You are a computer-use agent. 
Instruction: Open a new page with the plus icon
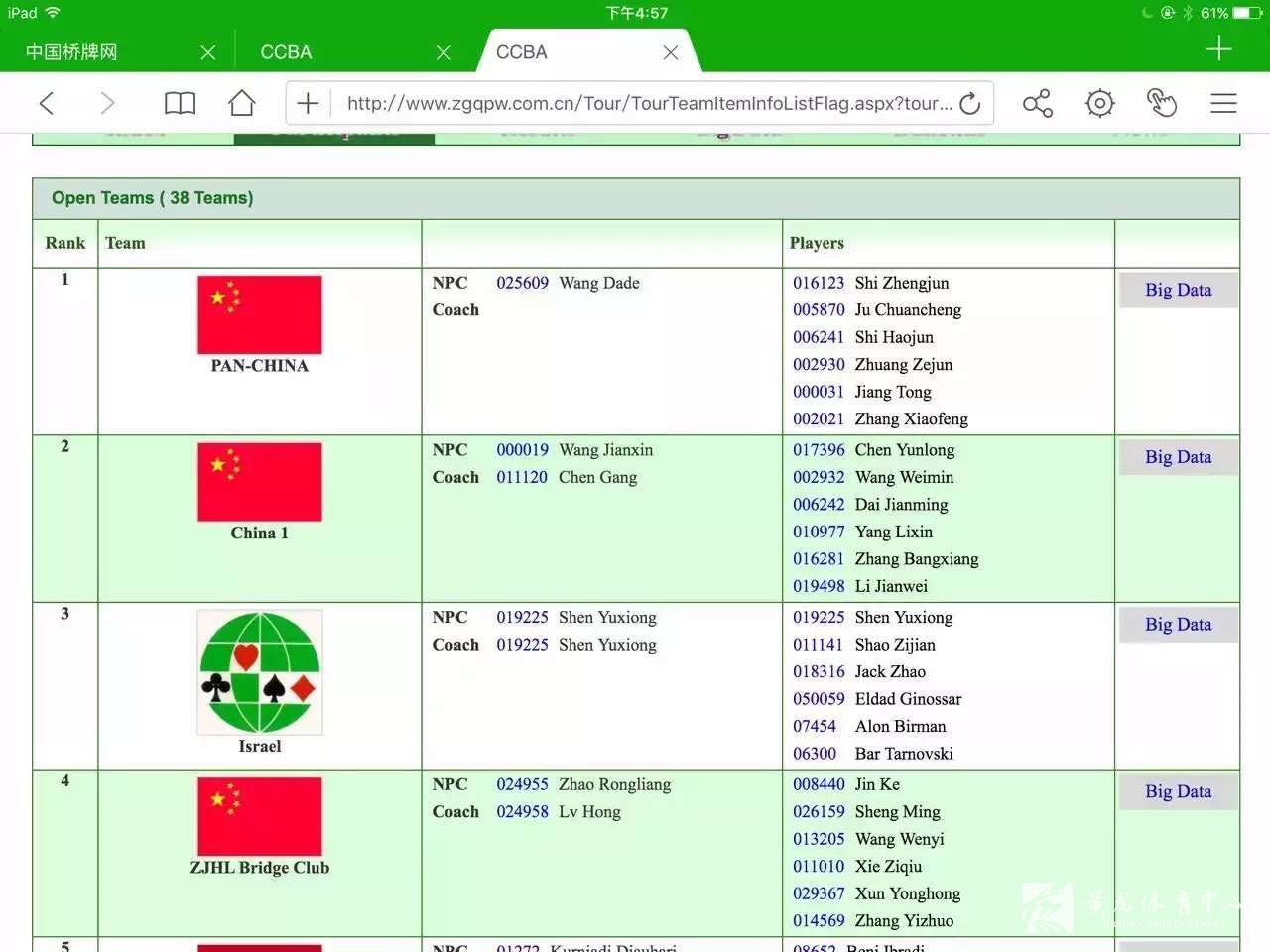tap(307, 102)
